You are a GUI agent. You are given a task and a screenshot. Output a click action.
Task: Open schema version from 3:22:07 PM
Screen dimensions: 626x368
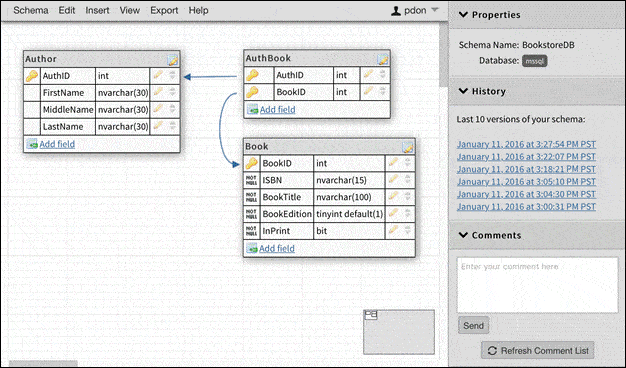[x=526, y=157]
